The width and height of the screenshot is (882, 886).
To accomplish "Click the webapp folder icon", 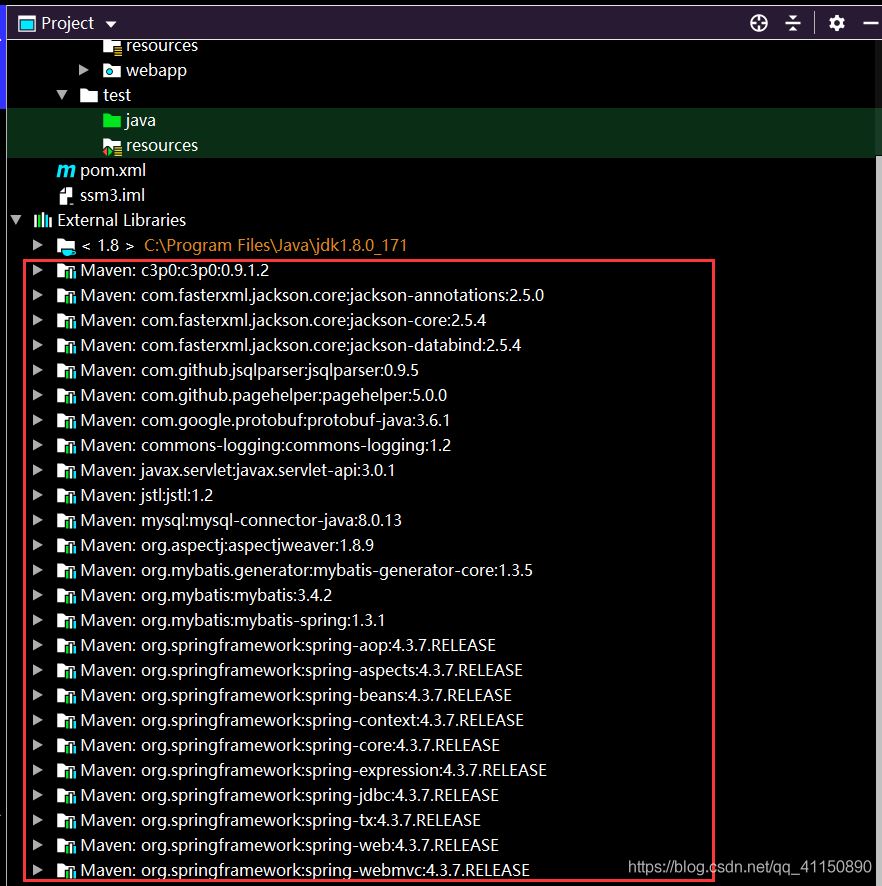I will [112, 71].
